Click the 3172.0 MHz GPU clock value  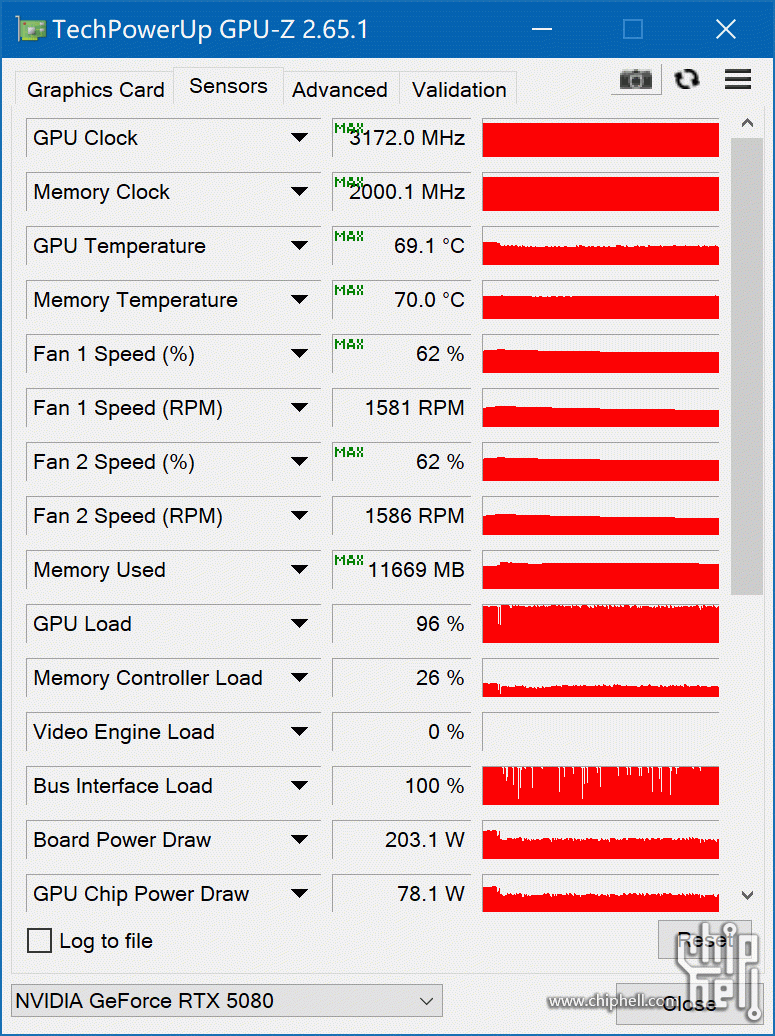tap(407, 138)
